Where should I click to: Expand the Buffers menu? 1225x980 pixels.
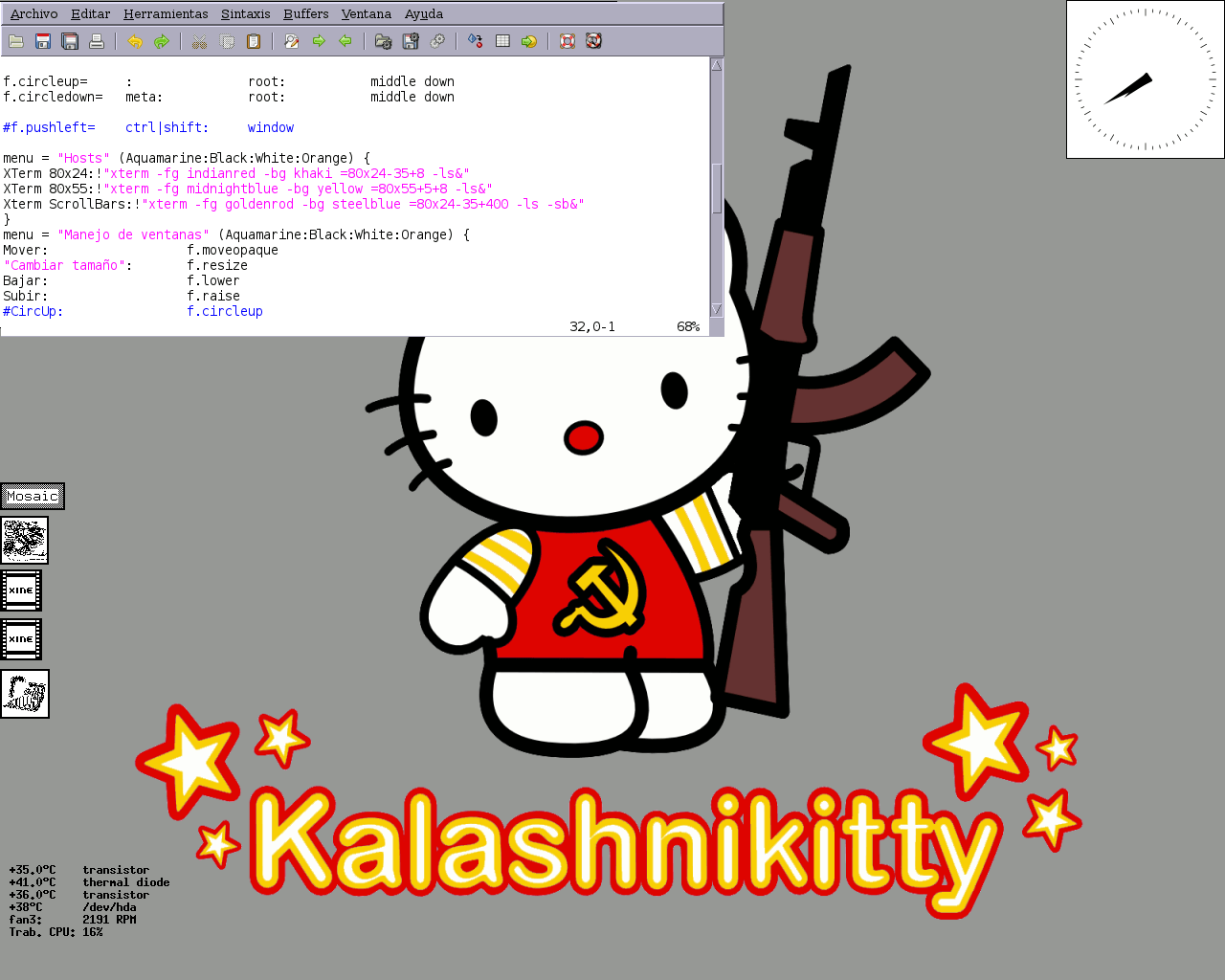pyautogui.click(x=305, y=13)
